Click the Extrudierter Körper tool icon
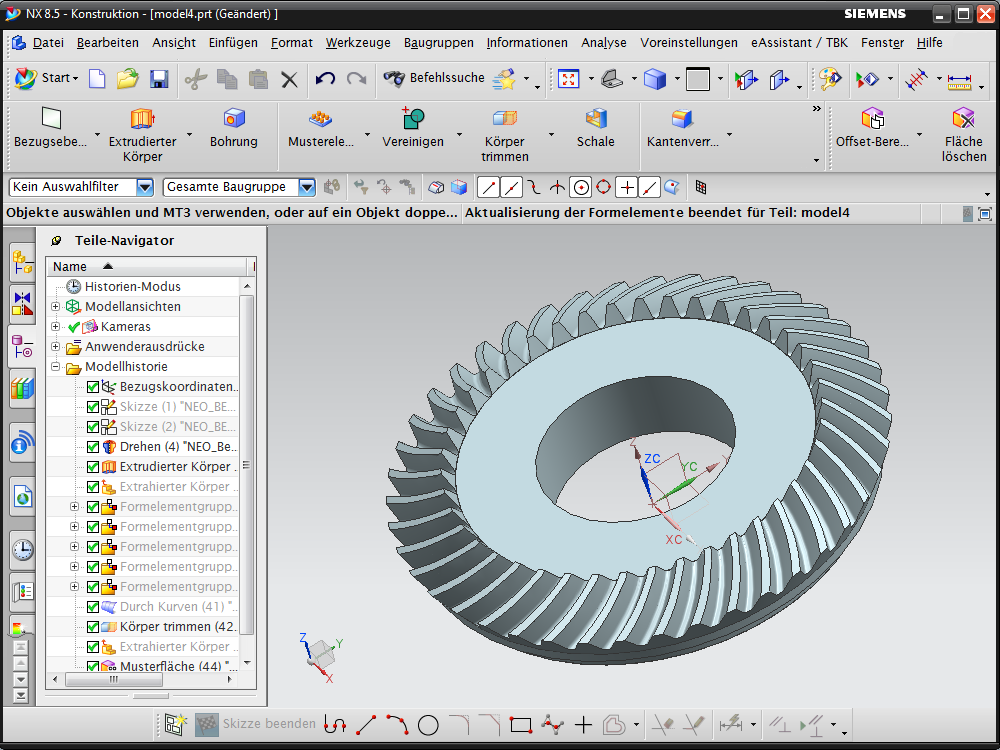Image resolution: width=1000 pixels, height=750 pixels. [142, 120]
